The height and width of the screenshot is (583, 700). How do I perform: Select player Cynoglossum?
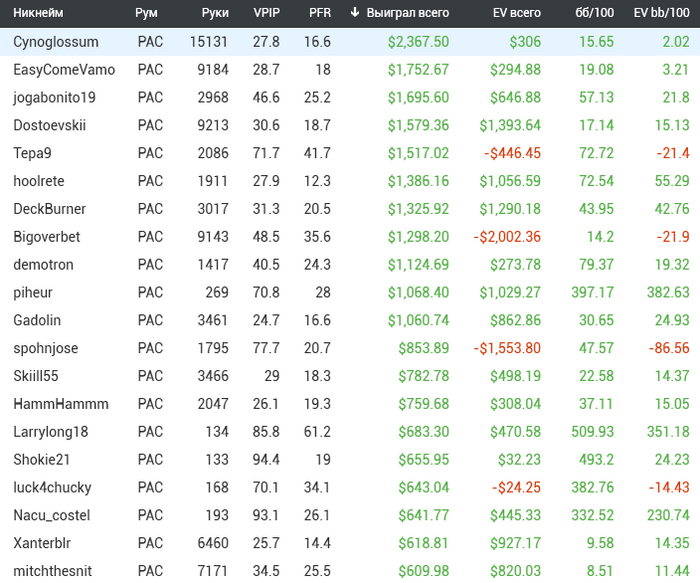click(x=56, y=42)
